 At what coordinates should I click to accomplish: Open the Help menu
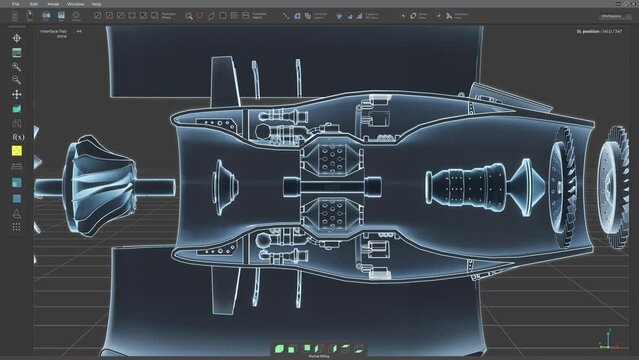tap(96, 4)
